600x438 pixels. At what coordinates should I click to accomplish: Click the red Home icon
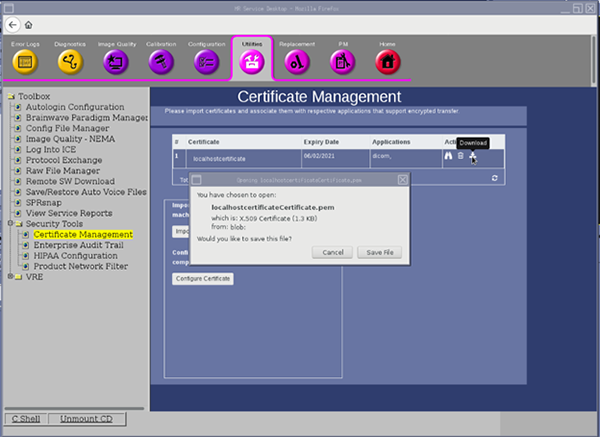tap(388, 62)
